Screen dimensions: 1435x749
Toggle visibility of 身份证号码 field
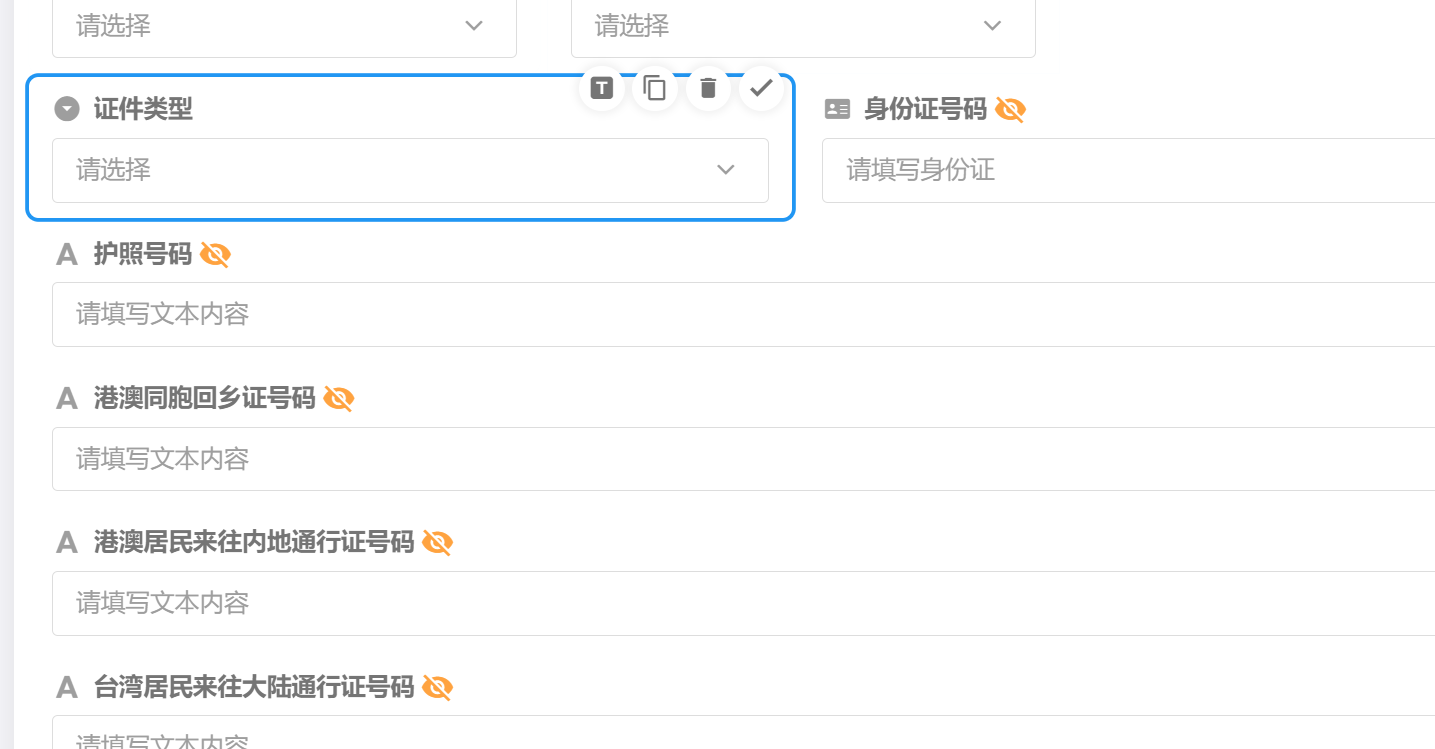pos(1010,109)
